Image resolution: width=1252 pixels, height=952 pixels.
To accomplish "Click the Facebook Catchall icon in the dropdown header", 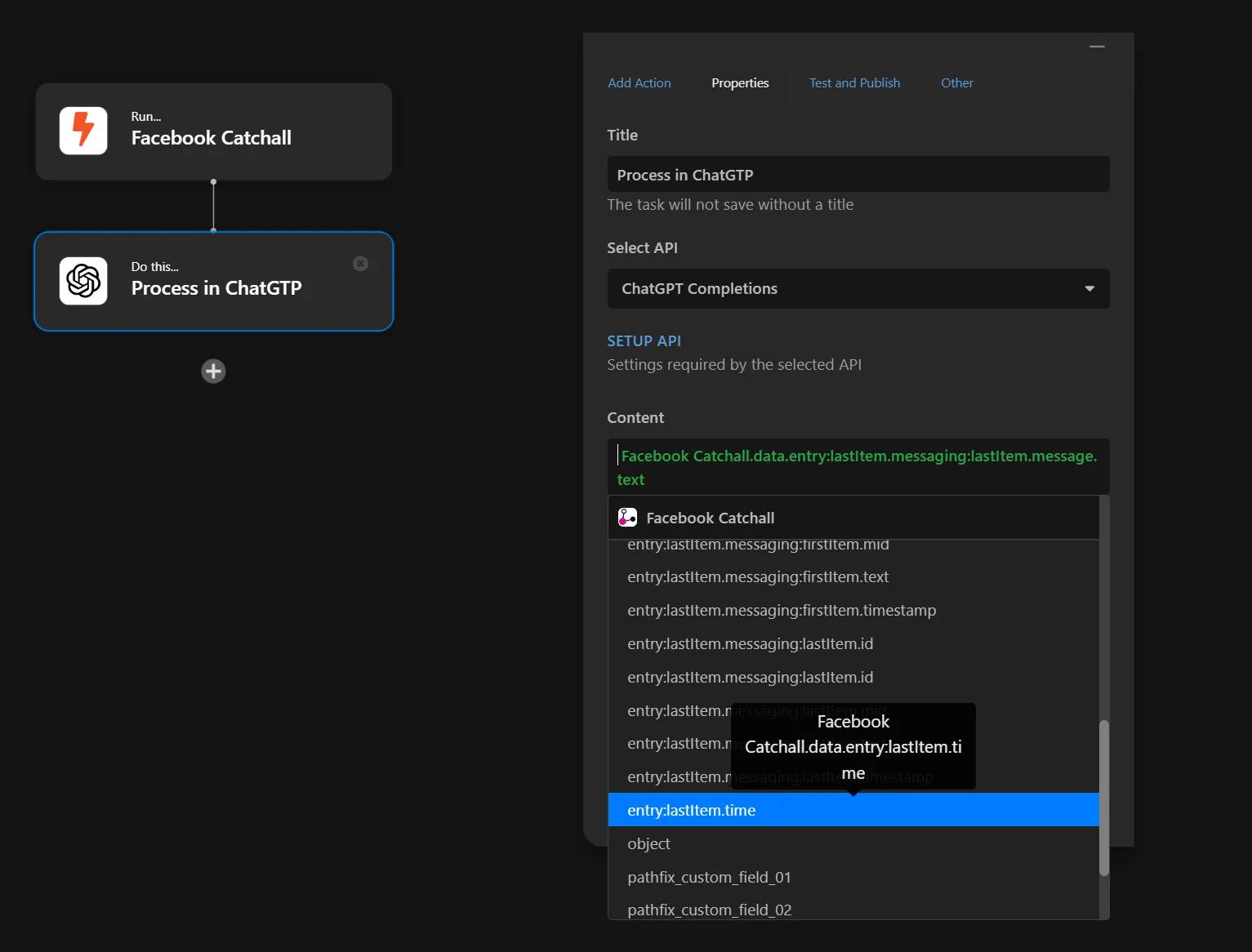I will click(x=627, y=518).
